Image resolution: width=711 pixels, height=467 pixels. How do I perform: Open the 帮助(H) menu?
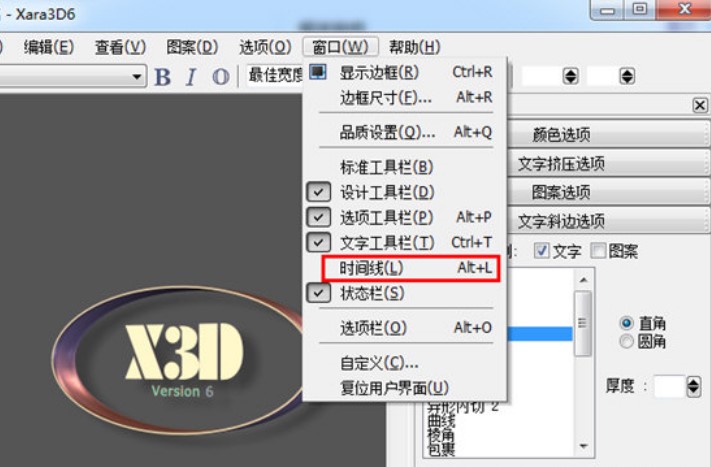coord(414,47)
